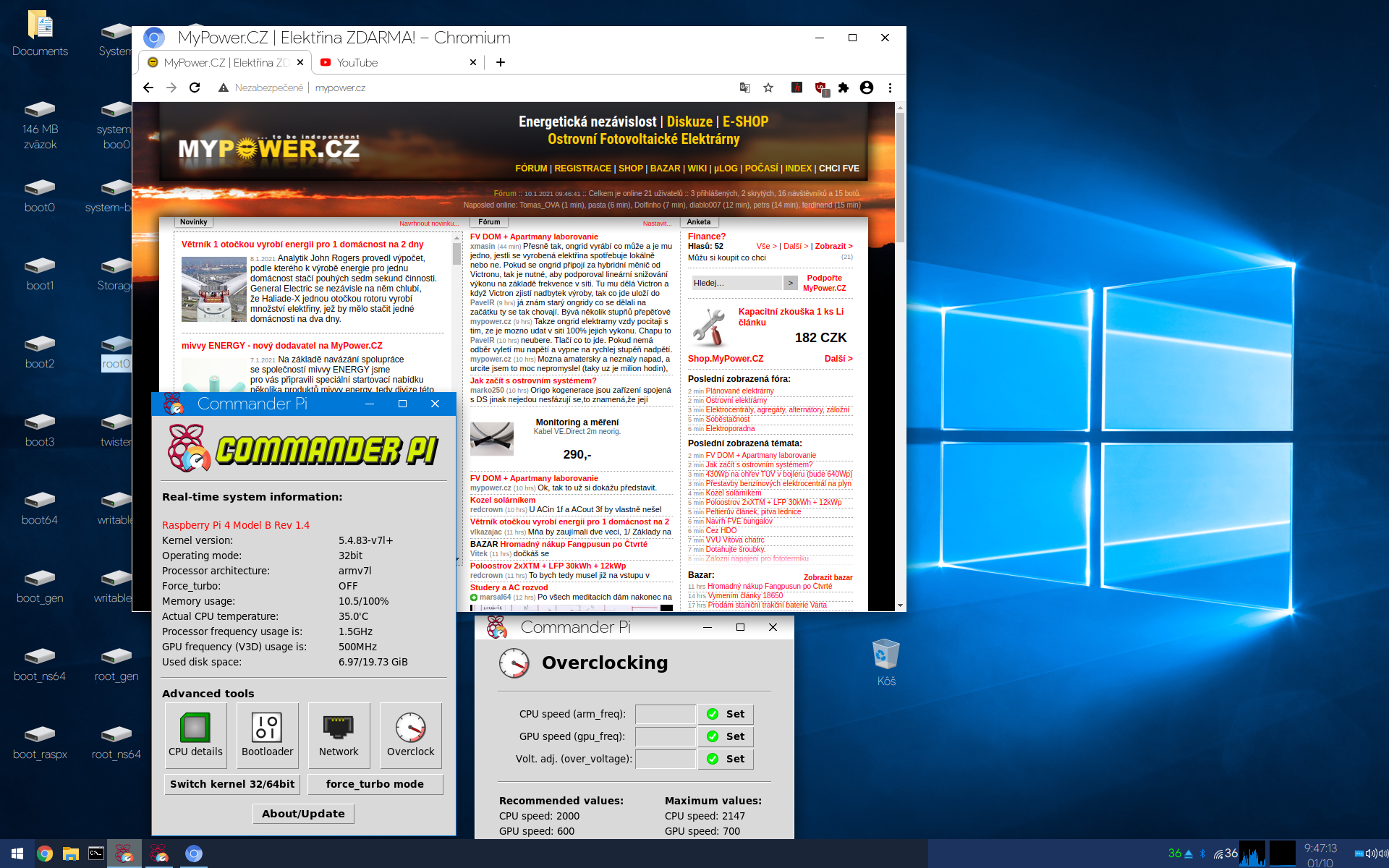Screen dimensions: 1389x868
Task: Open Windows Start menu
Action: click(17, 854)
